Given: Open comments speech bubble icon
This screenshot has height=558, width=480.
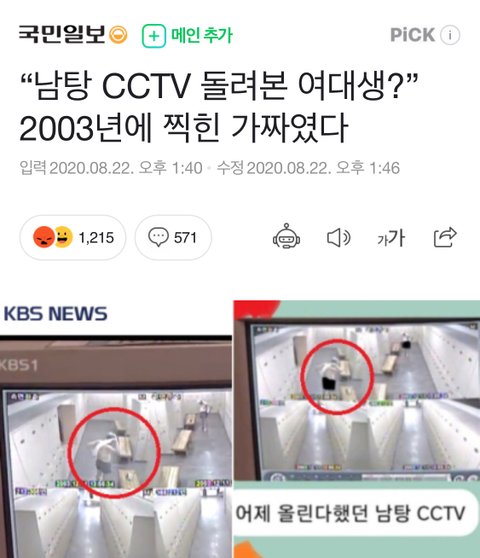Looking at the screenshot, I should pyautogui.click(x=158, y=237).
